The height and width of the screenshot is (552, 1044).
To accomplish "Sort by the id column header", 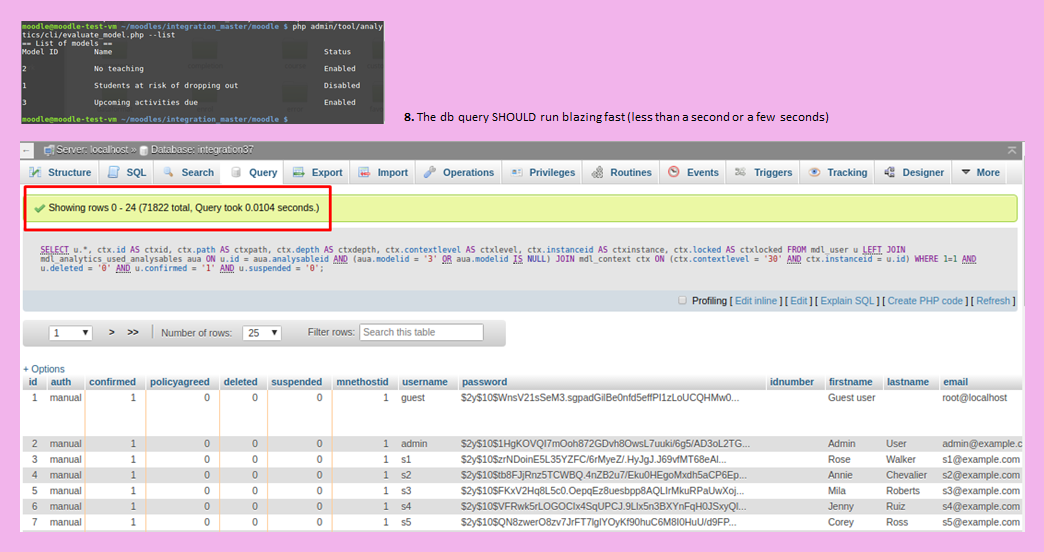I will 33,382.
